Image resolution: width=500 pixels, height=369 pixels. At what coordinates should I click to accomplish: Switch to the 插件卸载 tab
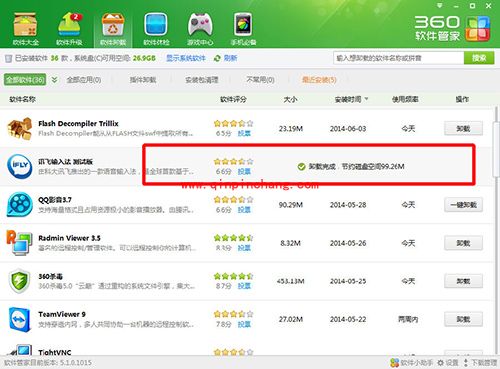[x=143, y=80]
